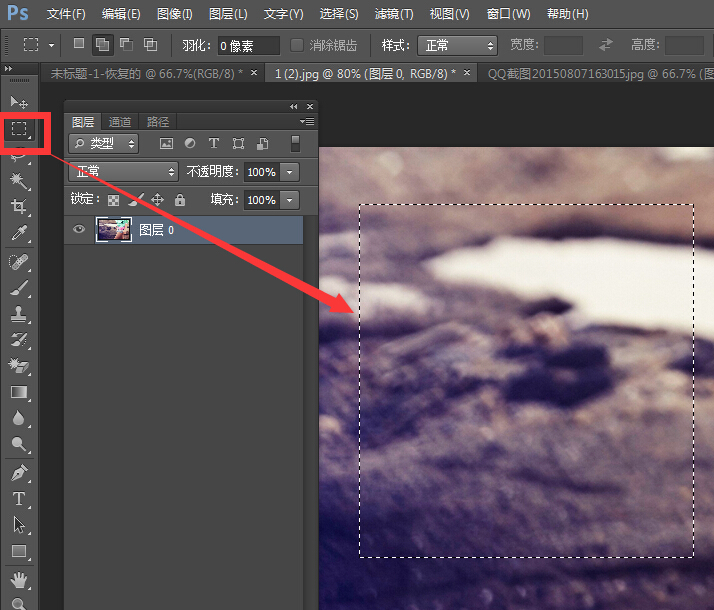Open the 窗口(W) menu
Viewport: 714px width, 610px height.
(508, 14)
